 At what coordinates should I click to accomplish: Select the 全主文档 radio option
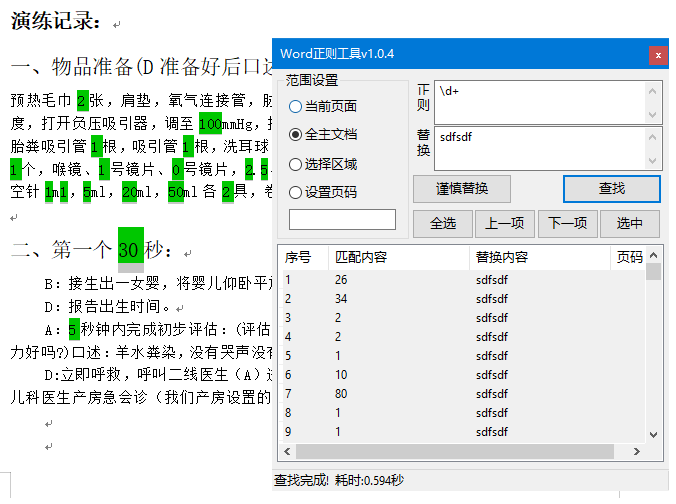pos(295,134)
